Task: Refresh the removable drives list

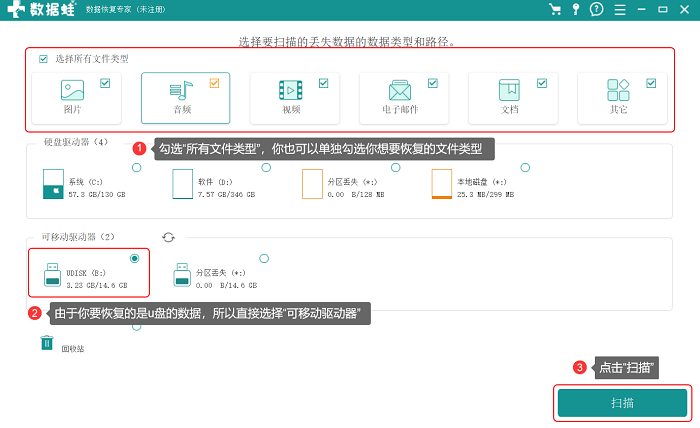Action: coord(168,237)
